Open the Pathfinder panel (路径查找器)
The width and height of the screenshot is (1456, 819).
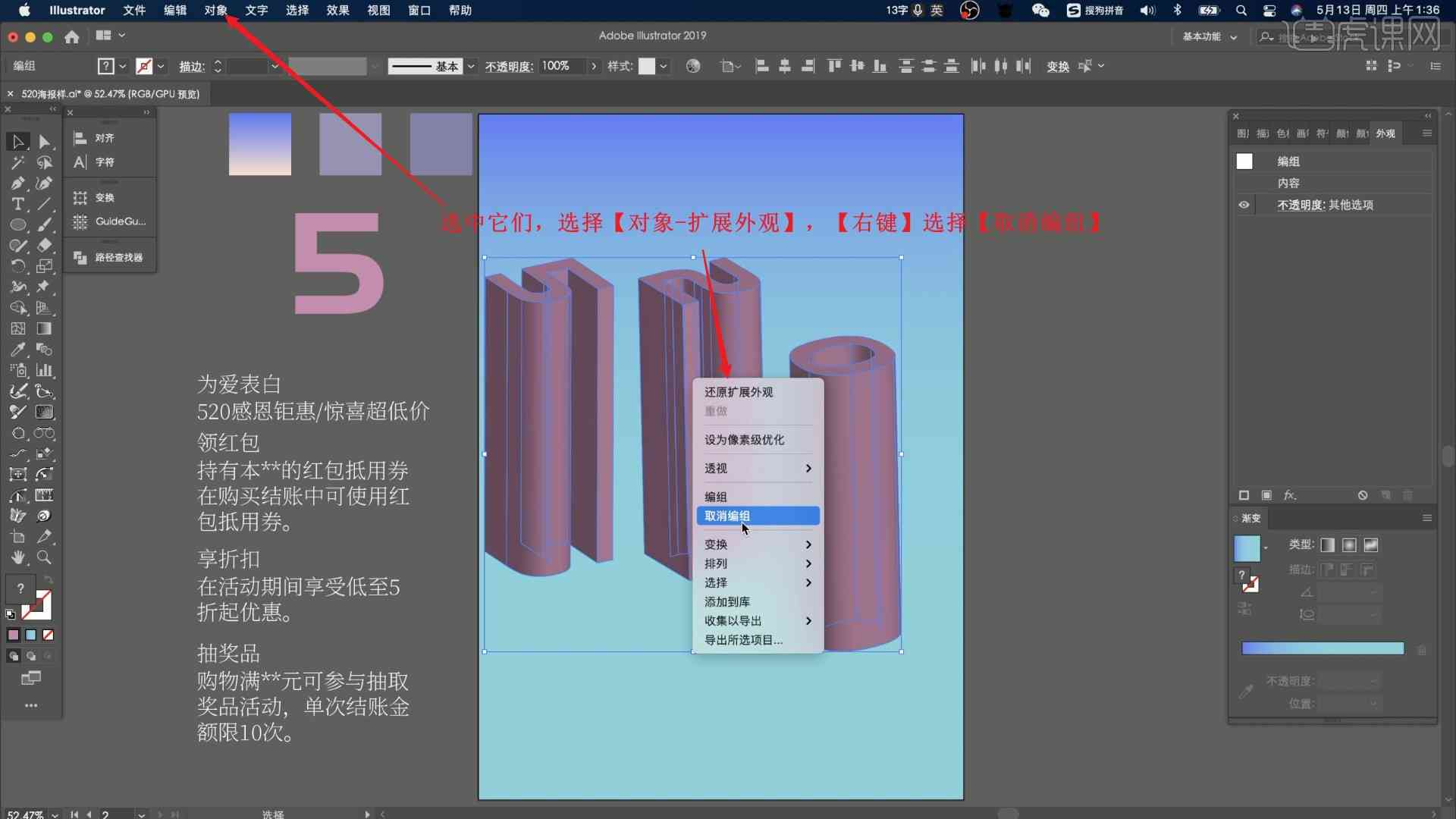click(x=110, y=258)
